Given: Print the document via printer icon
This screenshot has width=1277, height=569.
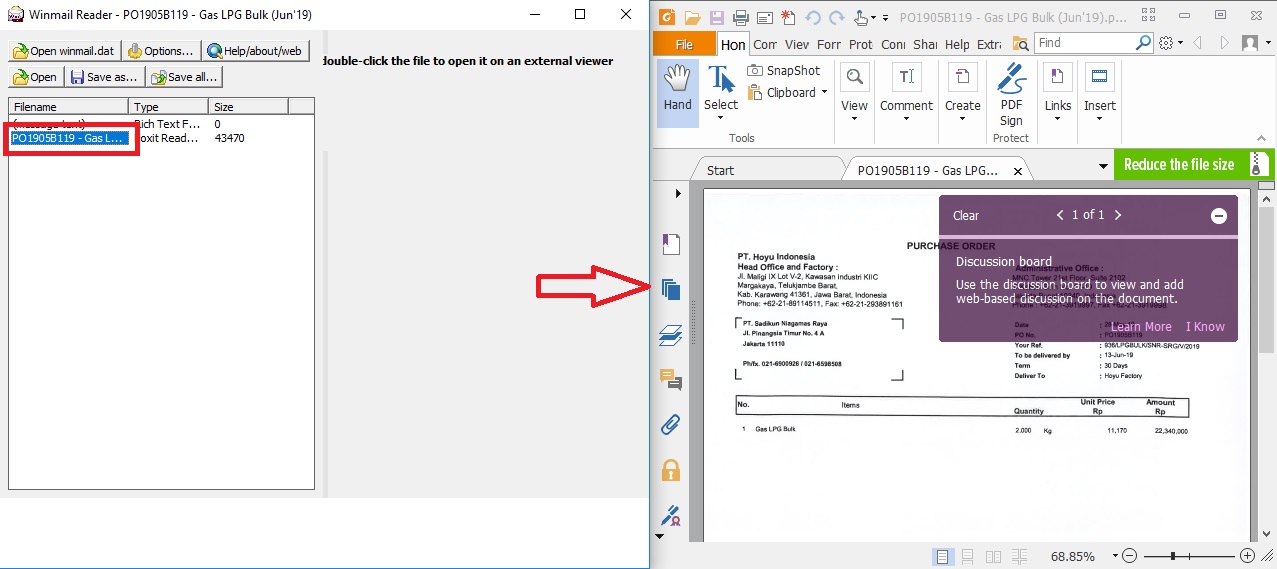Looking at the screenshot, I should point(740,17).
